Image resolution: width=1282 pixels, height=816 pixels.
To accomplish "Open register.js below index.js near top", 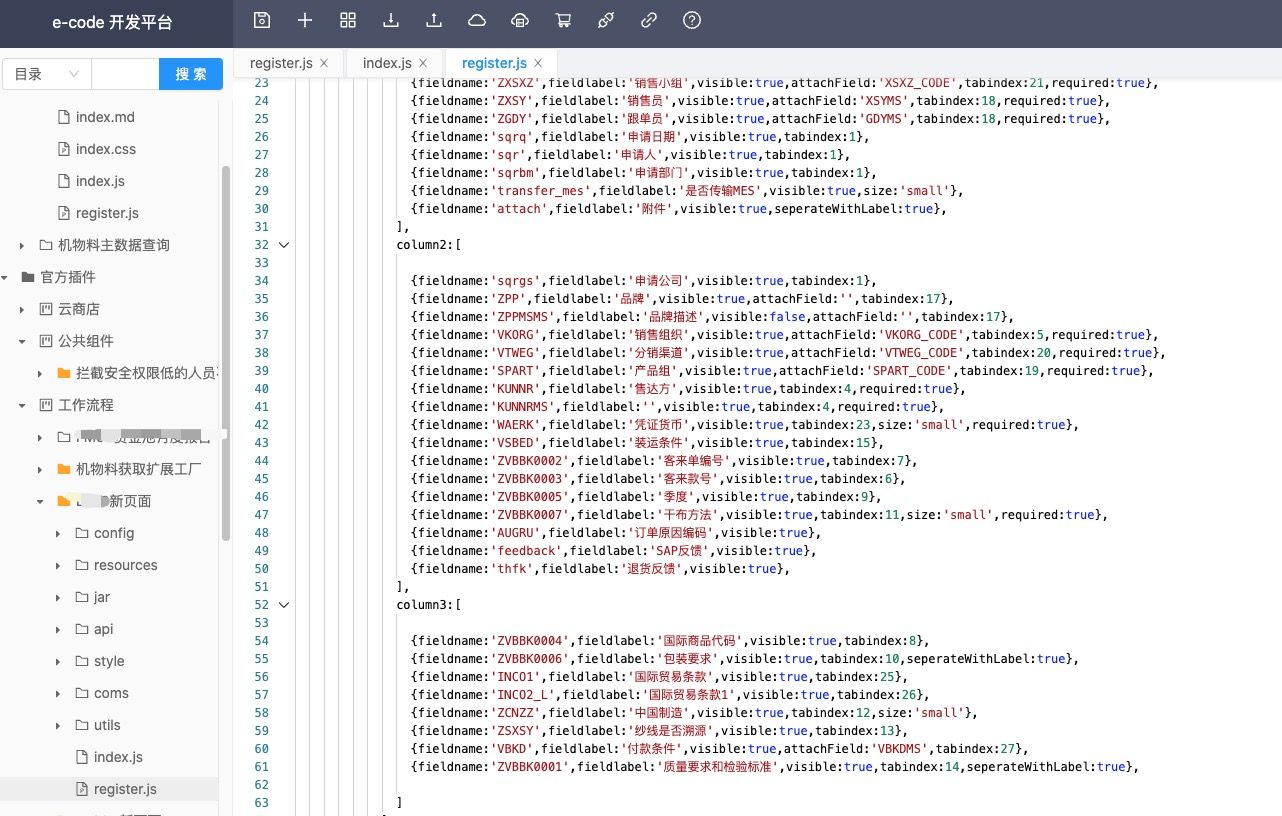I will pyautogui.click(x=107, y=213).
